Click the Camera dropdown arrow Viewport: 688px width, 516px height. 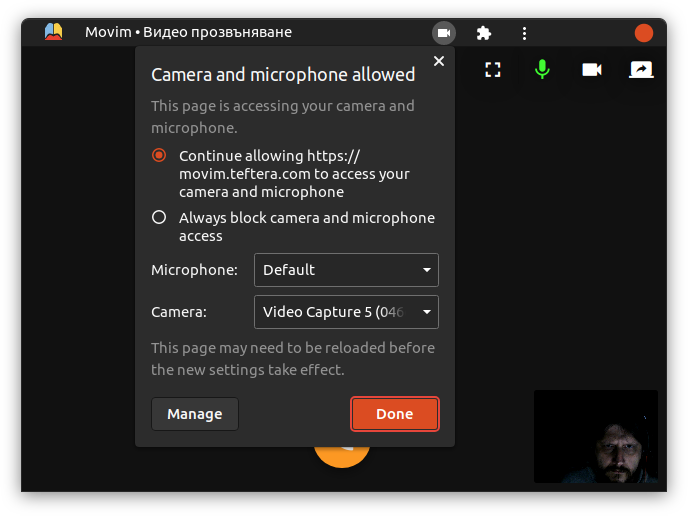coord(427,312)
